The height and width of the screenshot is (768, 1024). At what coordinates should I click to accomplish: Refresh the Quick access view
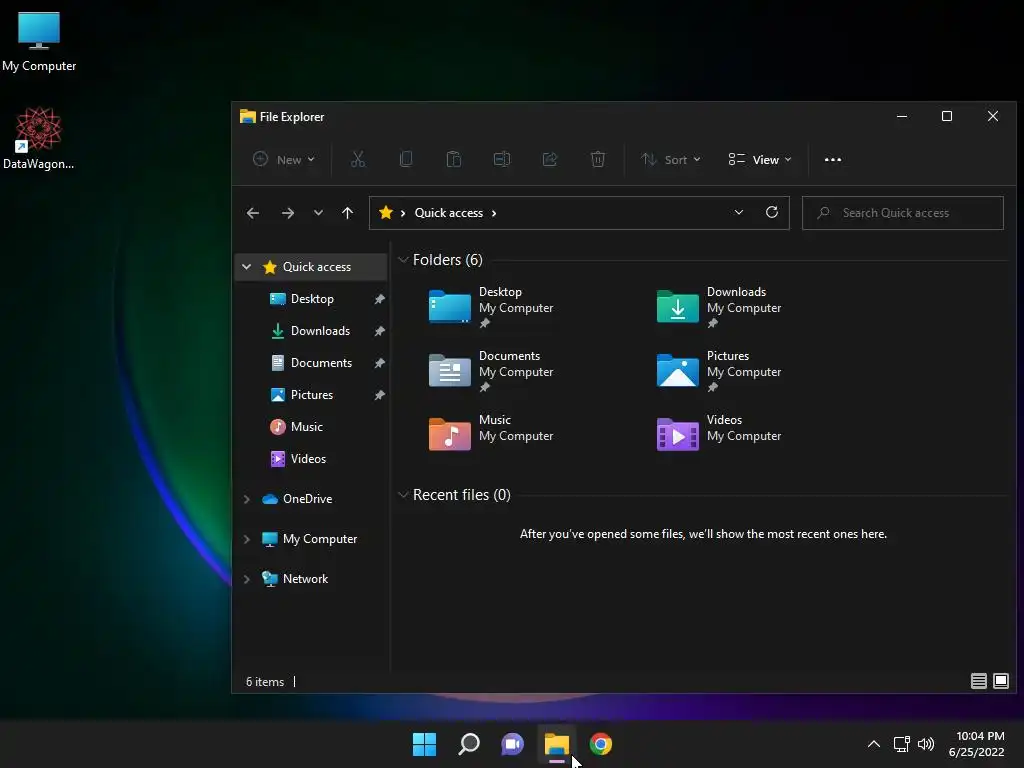point(772,212)
